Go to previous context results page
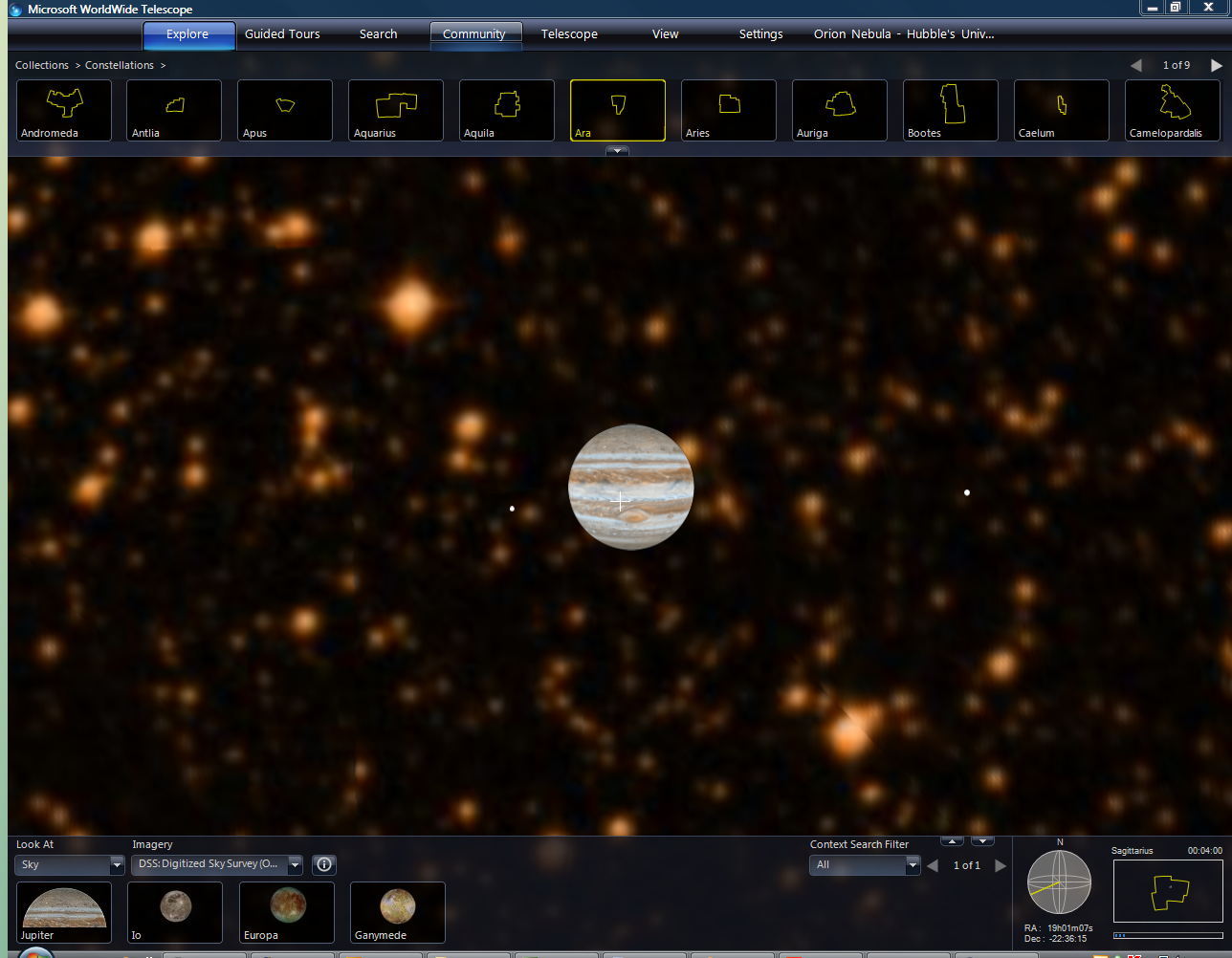The width and height of the screenshot is (1232, 958). (x=933, y=866)
